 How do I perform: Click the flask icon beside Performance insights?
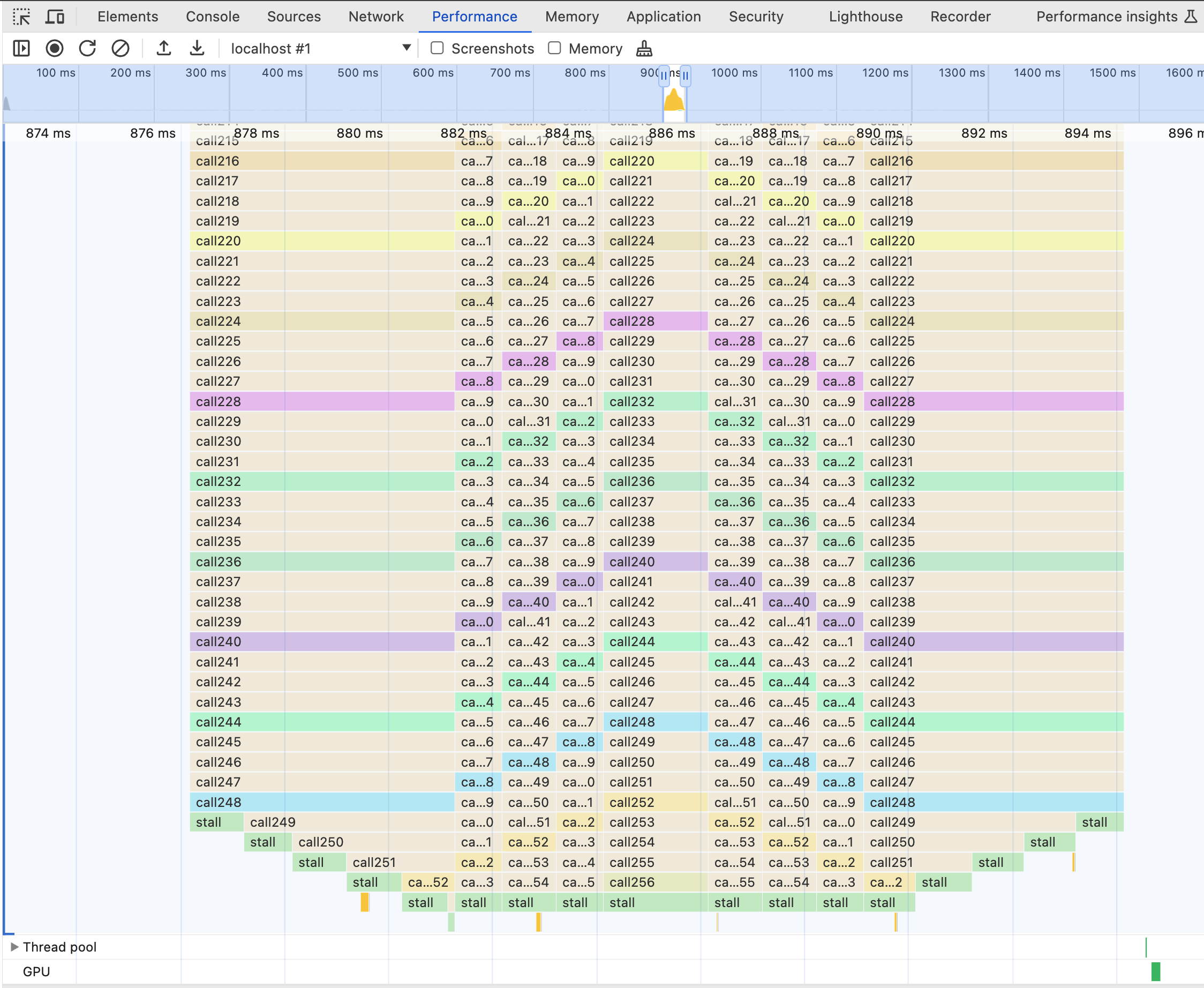(1191, 17)
